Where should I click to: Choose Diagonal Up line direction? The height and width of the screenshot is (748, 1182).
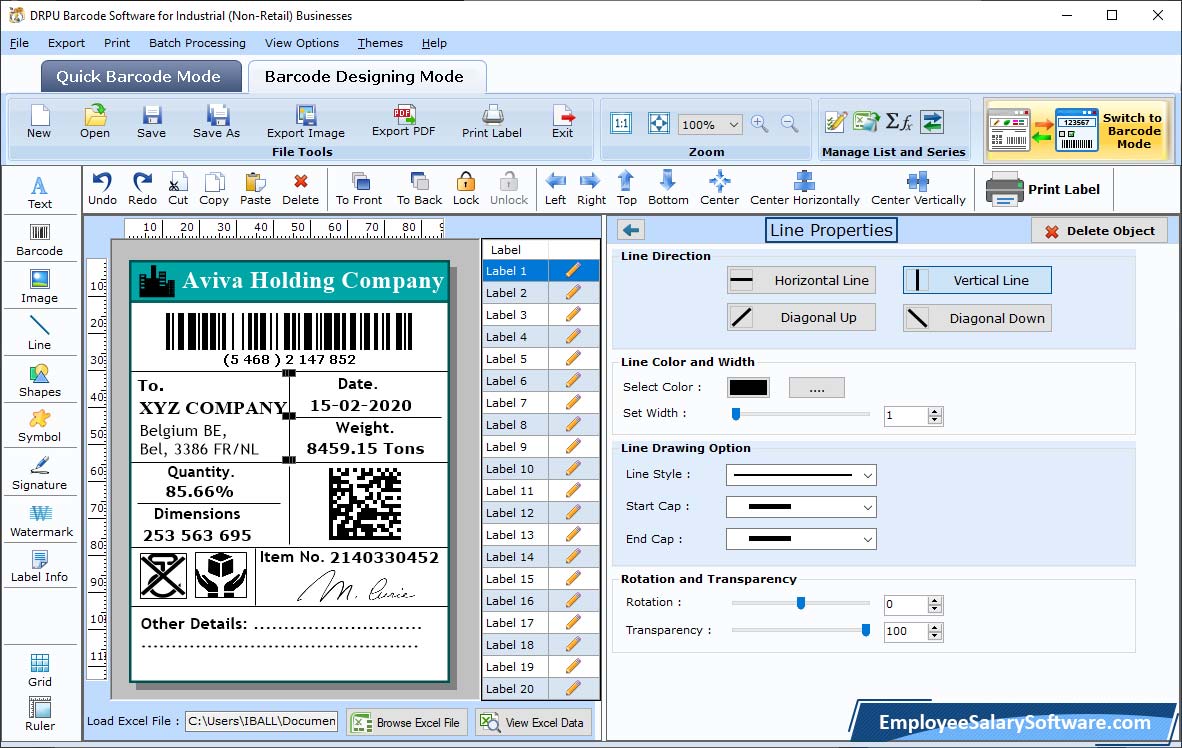801,317
